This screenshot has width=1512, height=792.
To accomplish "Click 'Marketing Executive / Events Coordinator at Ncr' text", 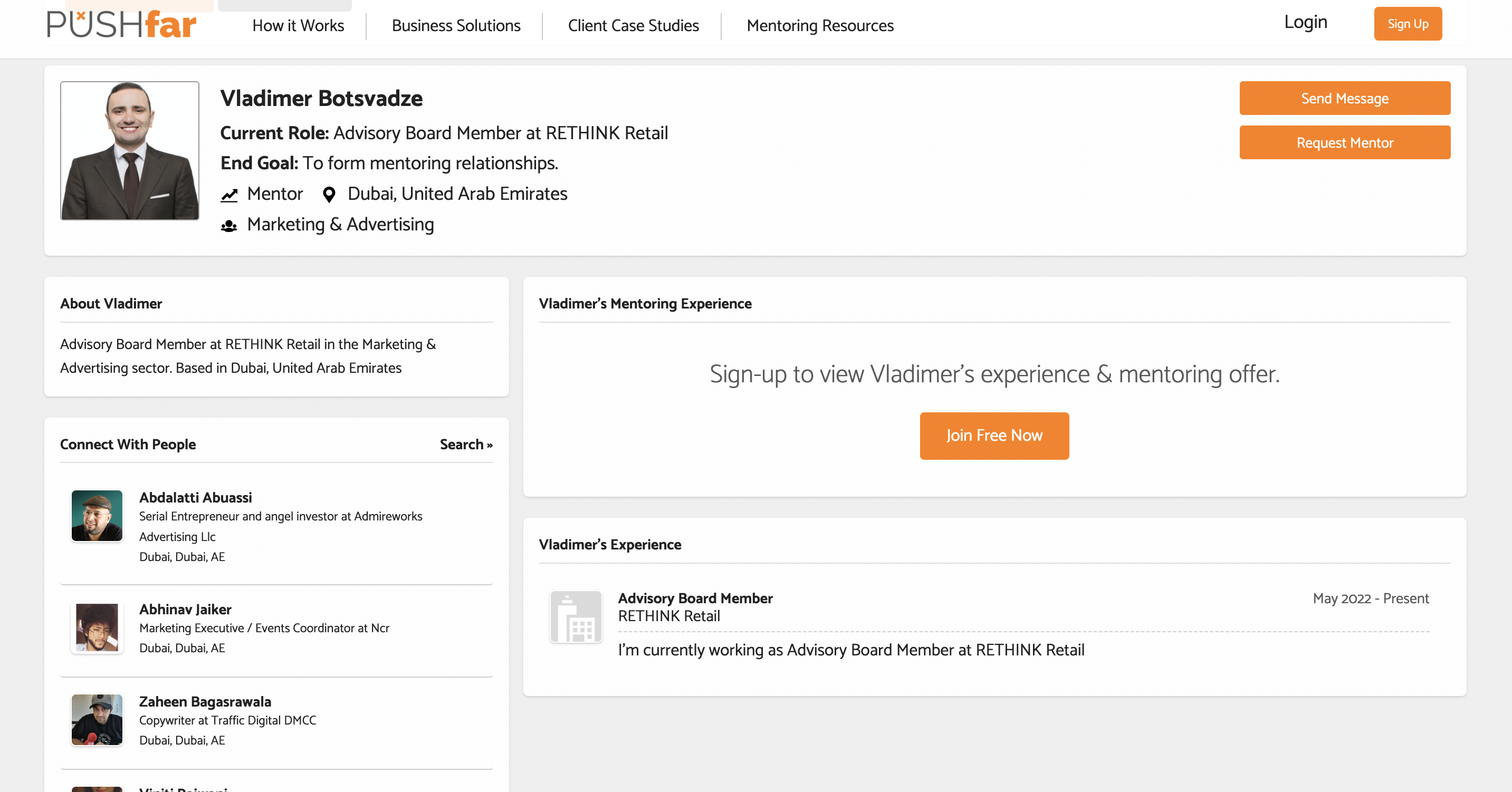I will (264, 629).
